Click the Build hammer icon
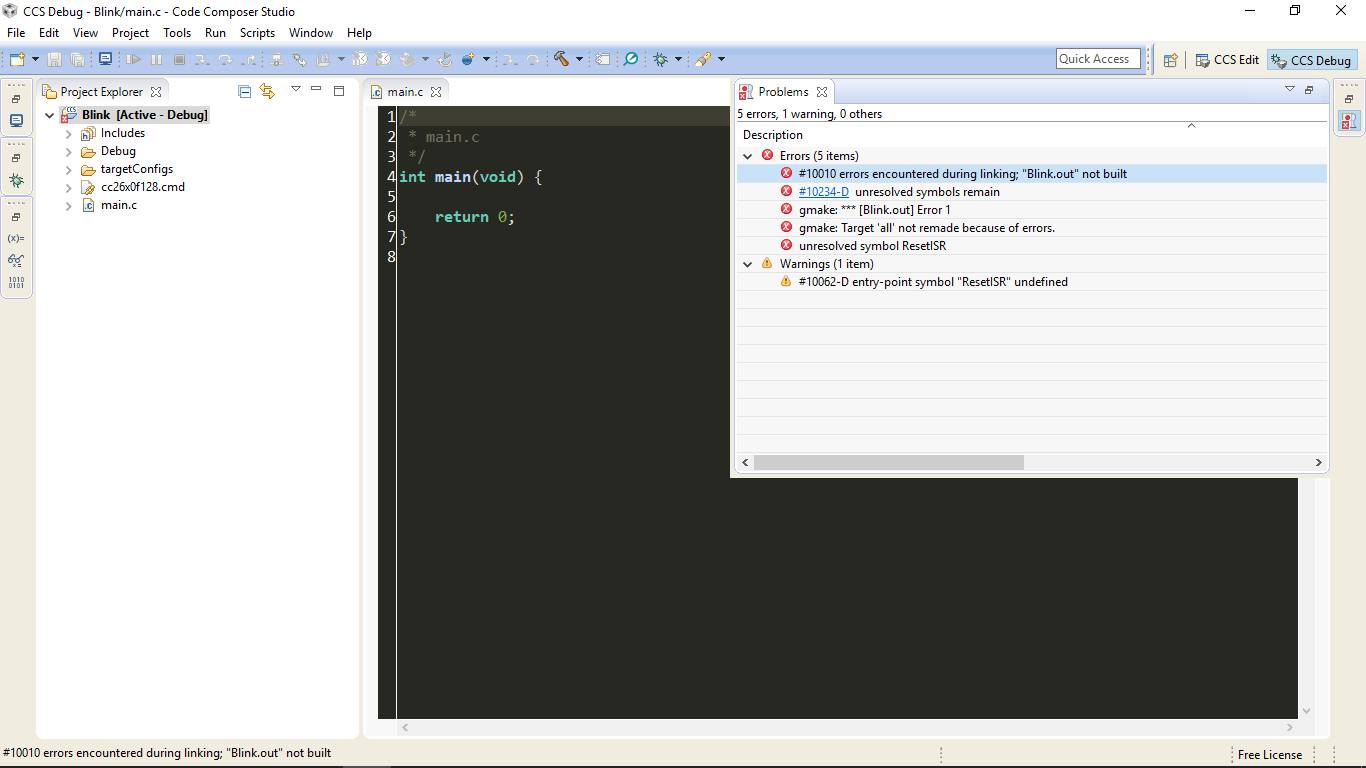Viewport: 1366px width, 768px height. coord(561,59)
